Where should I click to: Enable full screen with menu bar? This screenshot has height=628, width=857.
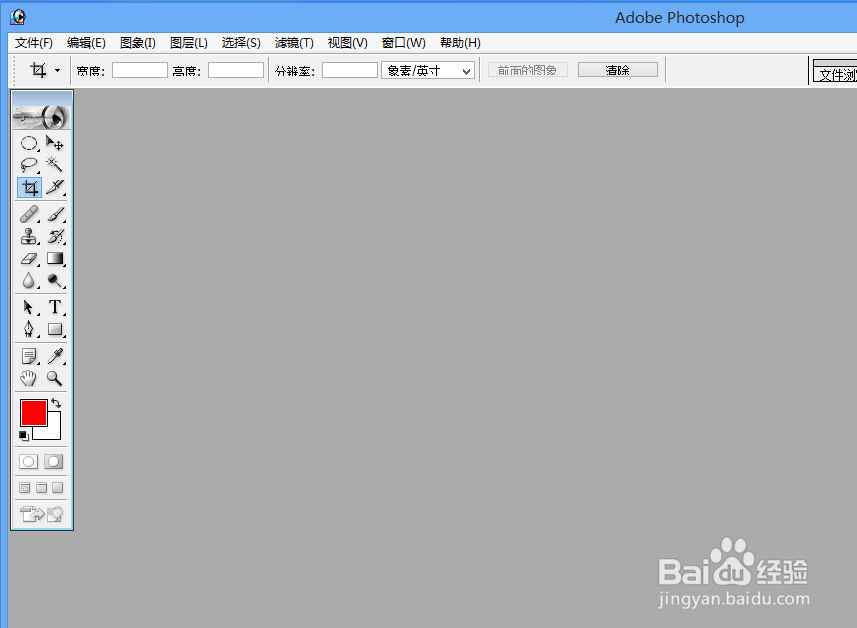42,488
